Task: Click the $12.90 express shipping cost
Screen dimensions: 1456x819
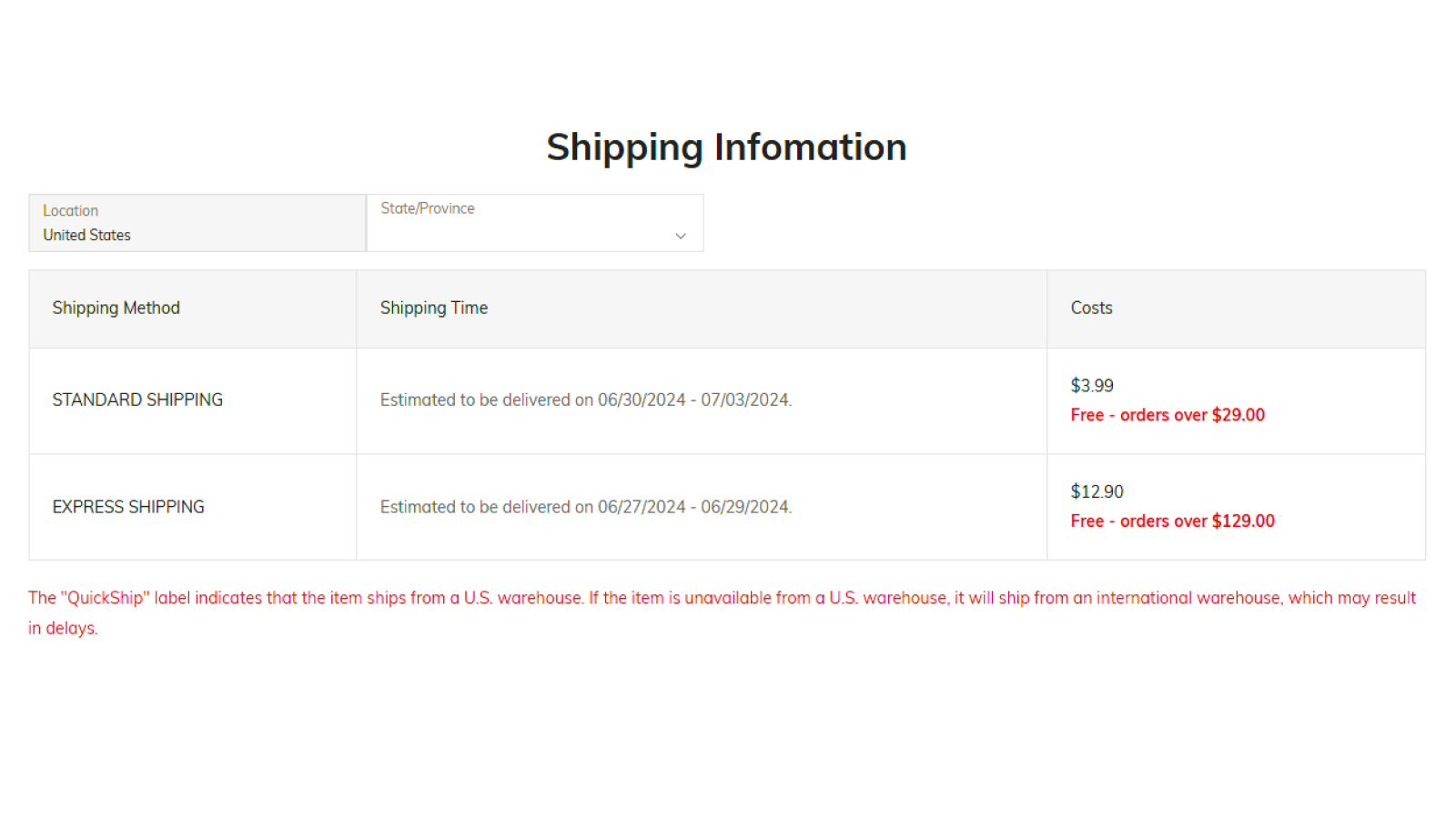Action: (x=1097, y=491)
